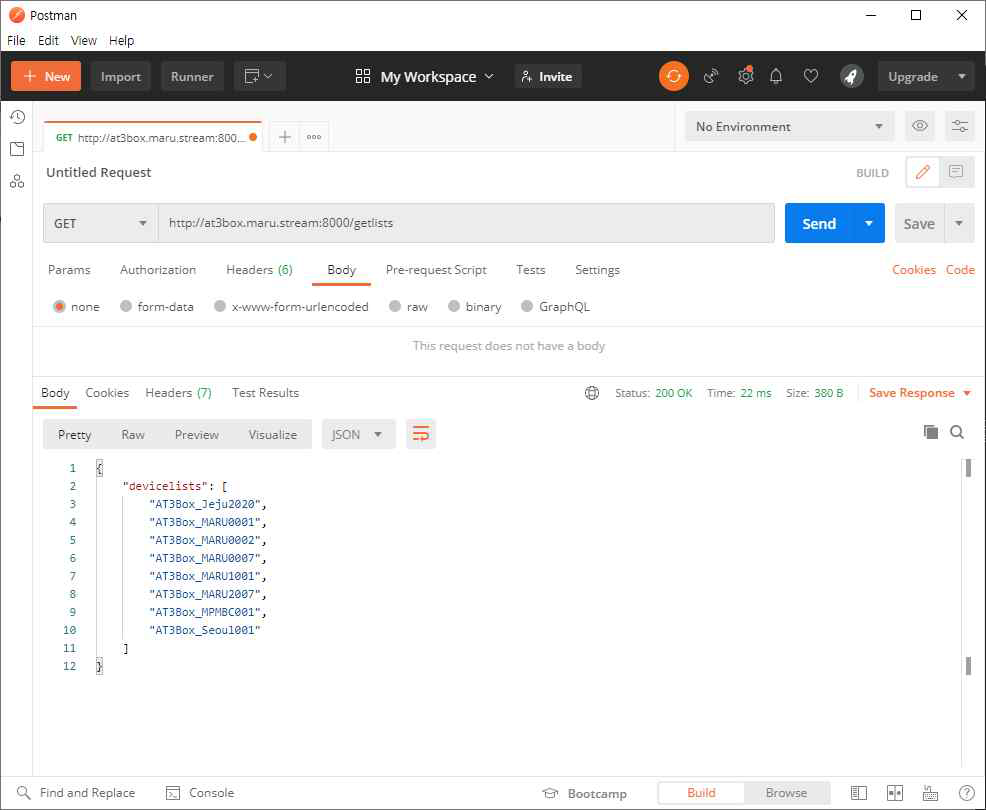Click the Invite button
The height and width of the screenshot is (810, 986).
tap(546, 77)
